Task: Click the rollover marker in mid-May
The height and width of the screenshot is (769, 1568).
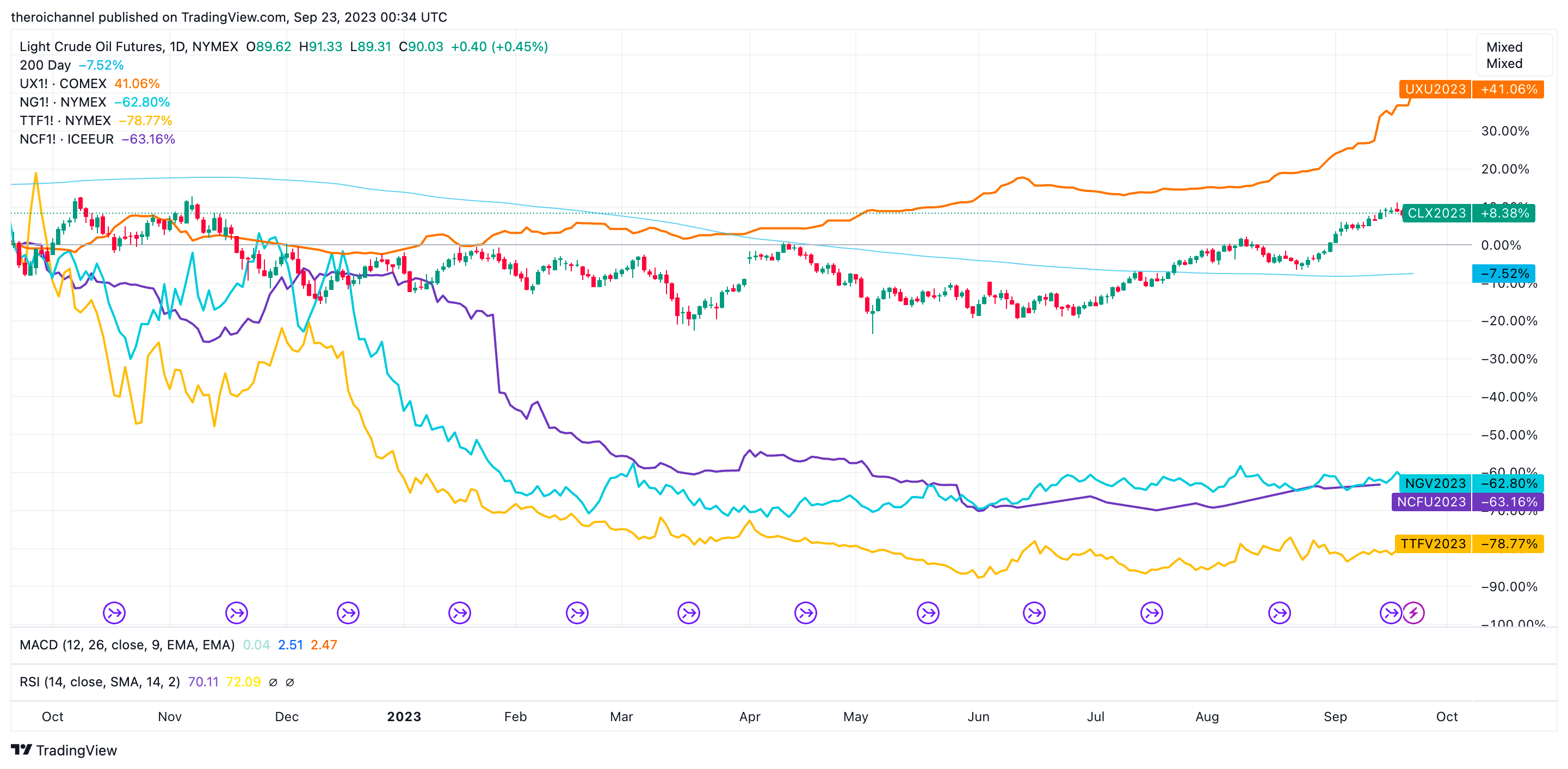Action: (x=928, y=613)
